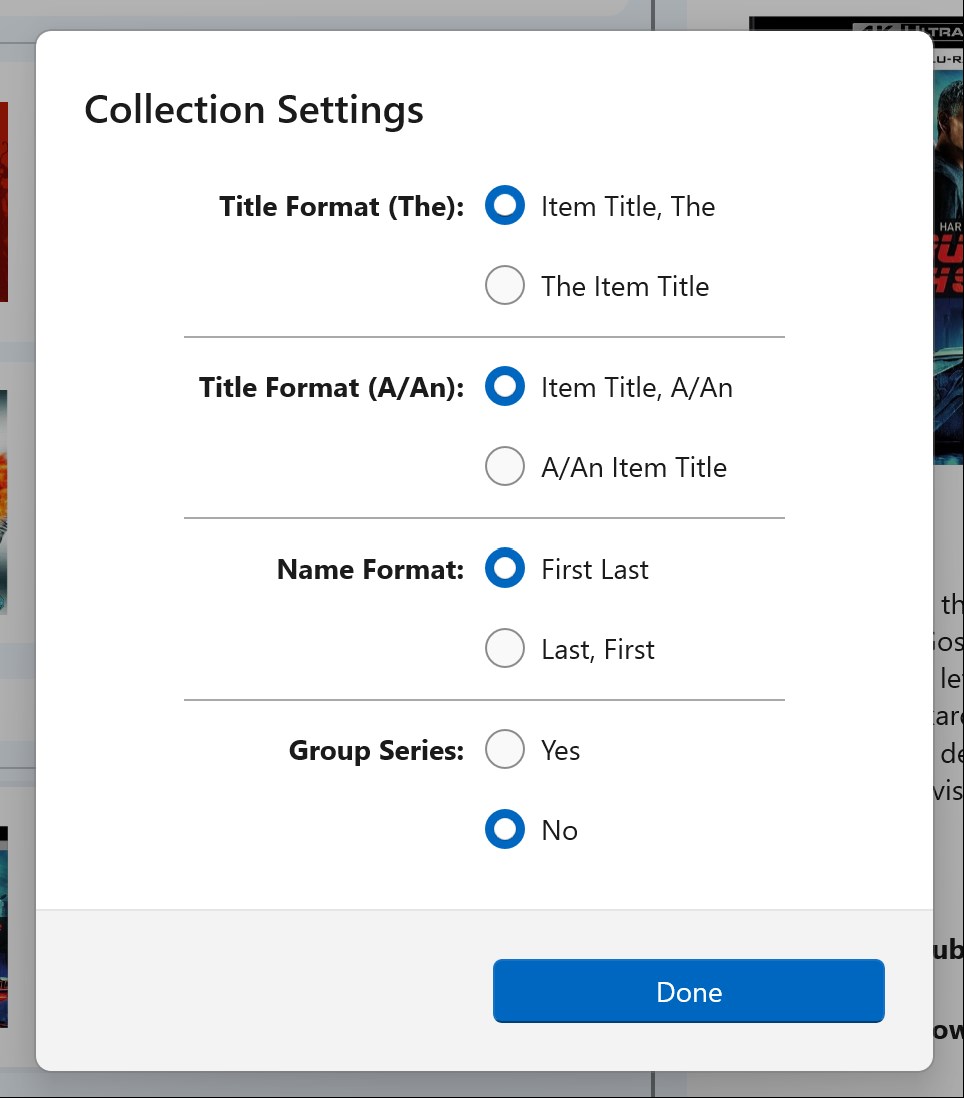Click the "Title Format (The):" label
This screenshot has width=964, height=1098.
click(341, 206)
